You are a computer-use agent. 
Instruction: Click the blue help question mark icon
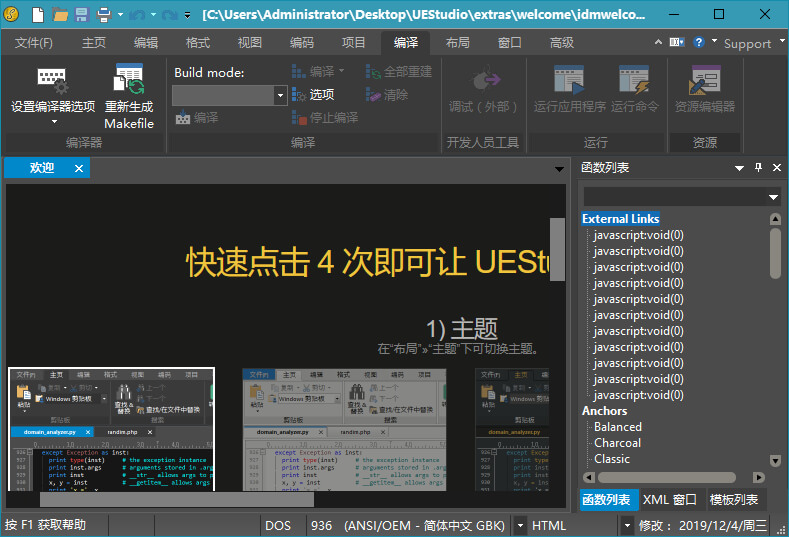click(x=699, y=43)
